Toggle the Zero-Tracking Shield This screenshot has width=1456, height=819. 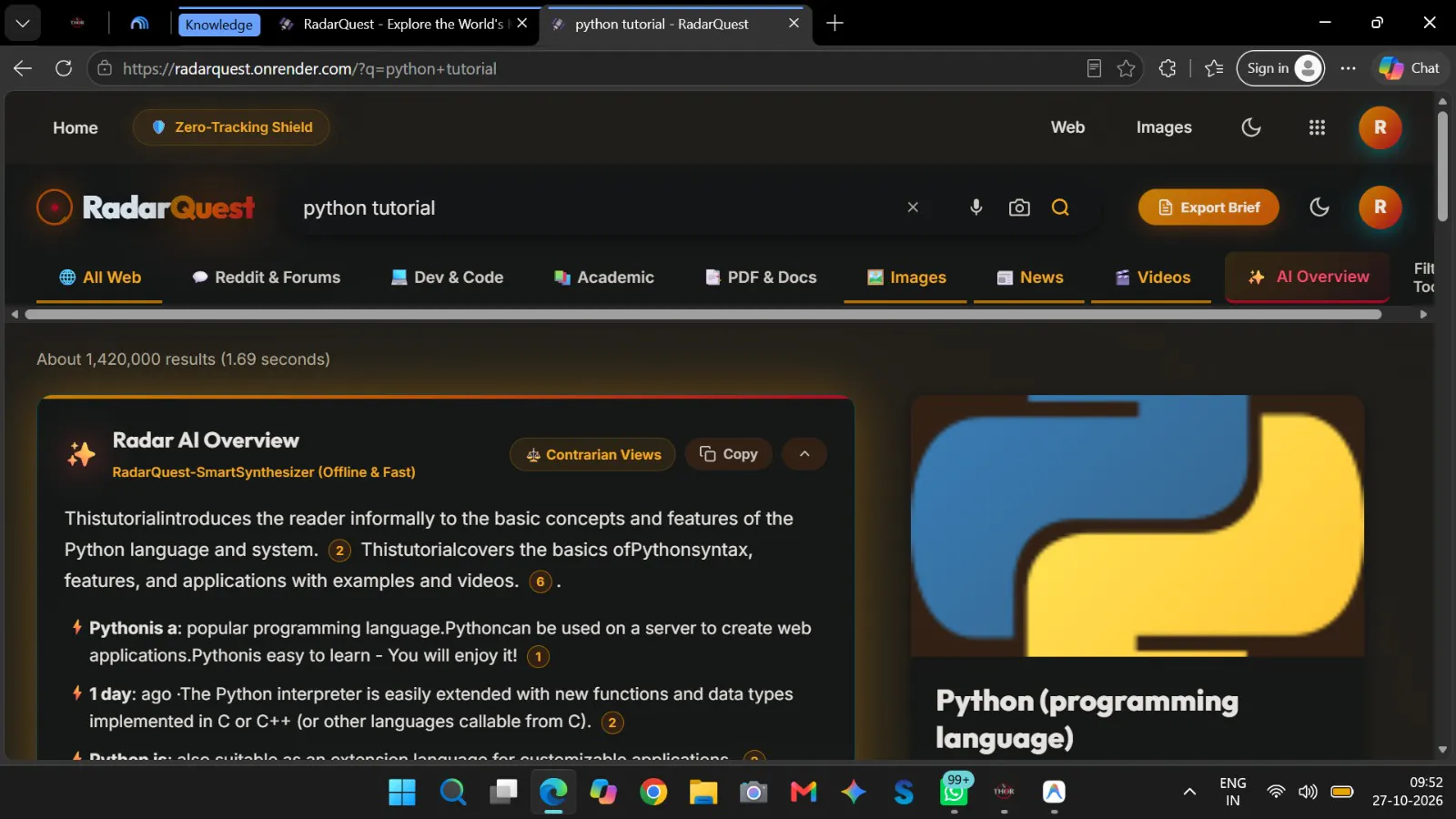pos(231,127)
